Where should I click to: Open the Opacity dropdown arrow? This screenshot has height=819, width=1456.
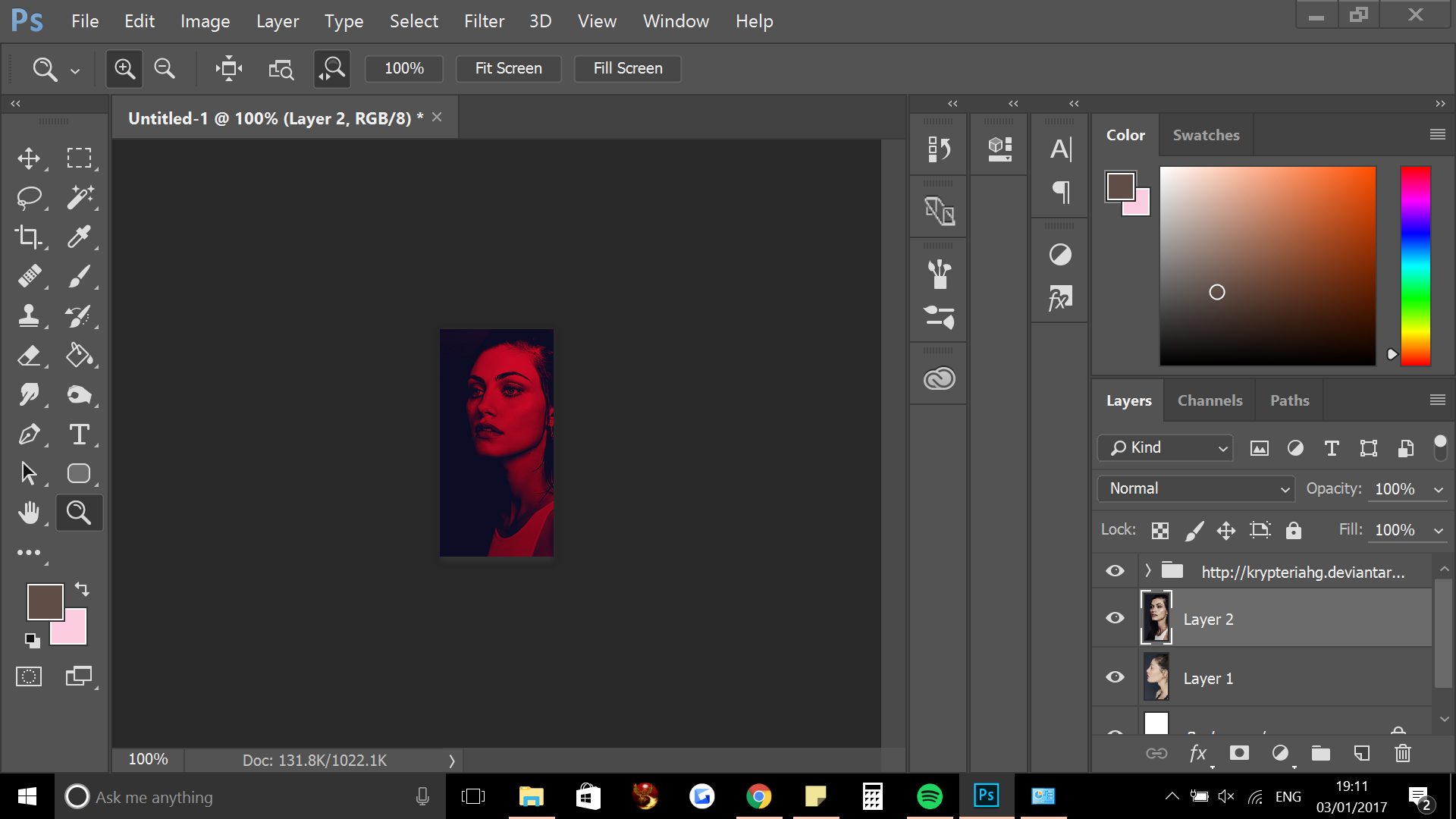click(x=1439, y=490)
